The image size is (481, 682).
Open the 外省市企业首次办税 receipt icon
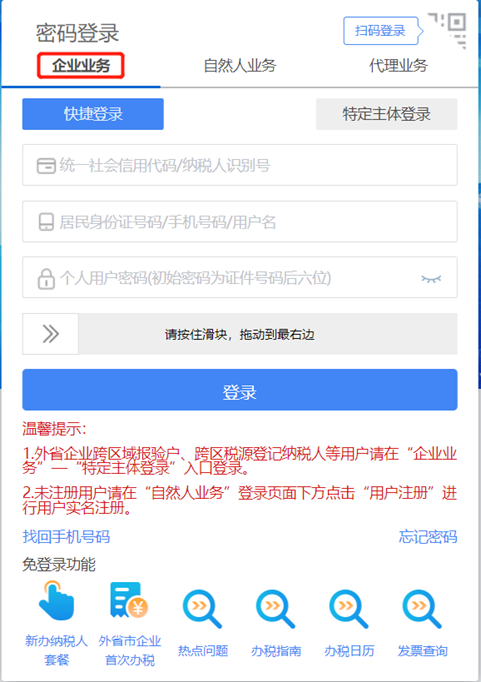129,601
